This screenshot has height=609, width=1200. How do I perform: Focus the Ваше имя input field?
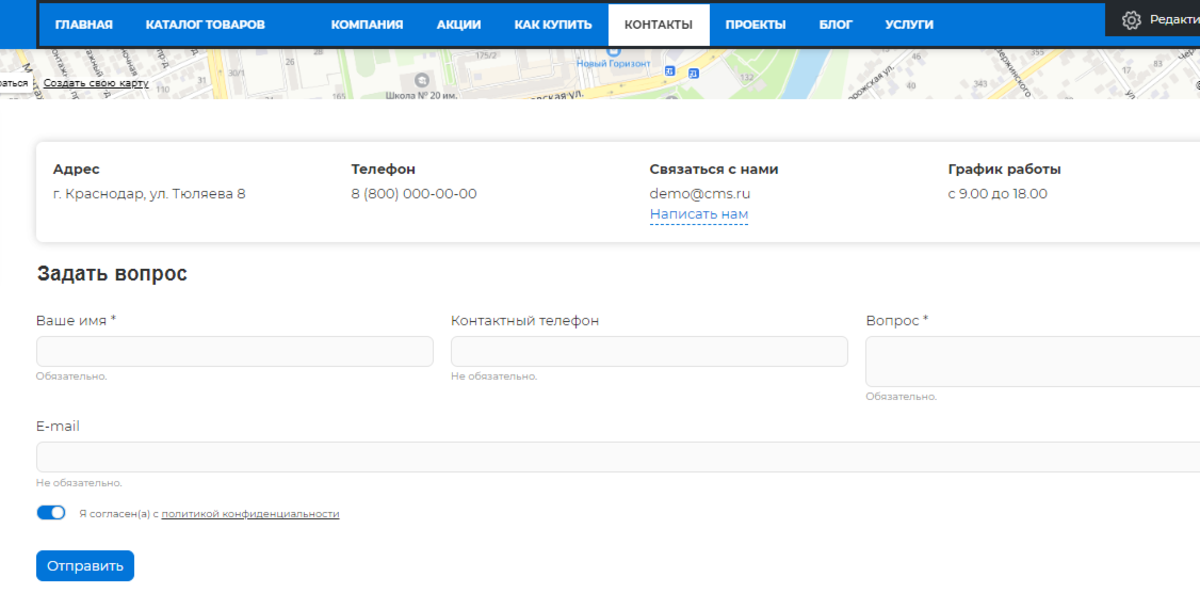click(235, 351)
